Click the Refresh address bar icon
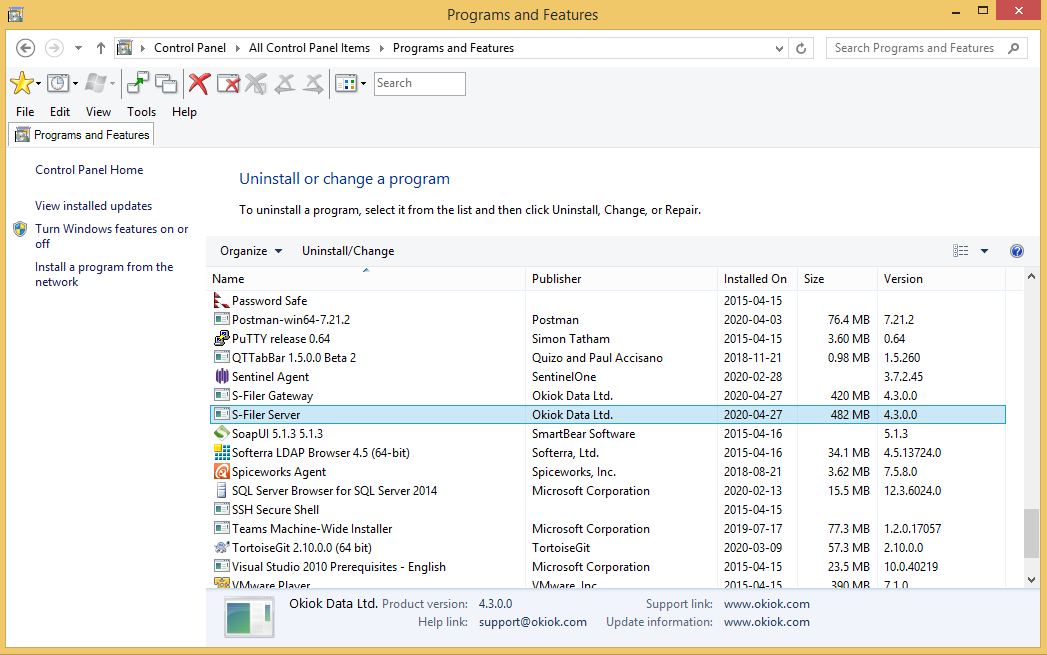This screenshot has width=1047, height=655. click(801, 48)
